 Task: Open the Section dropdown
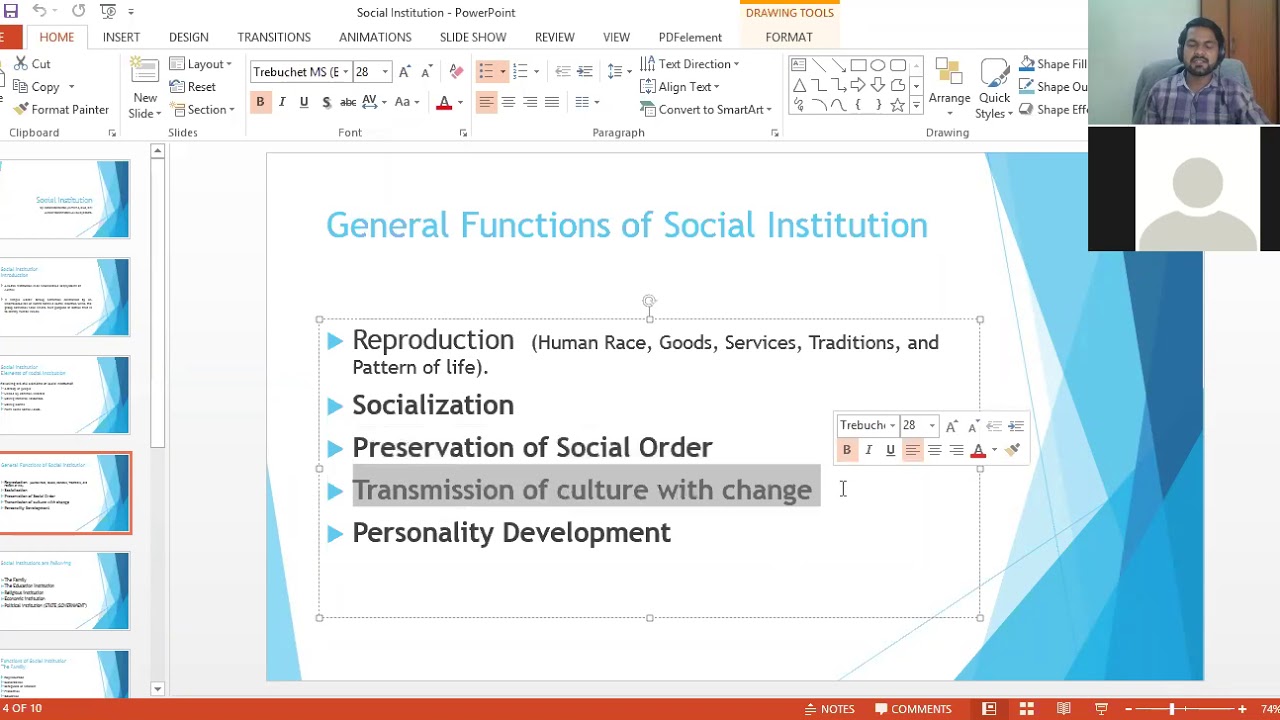[201, 110]
